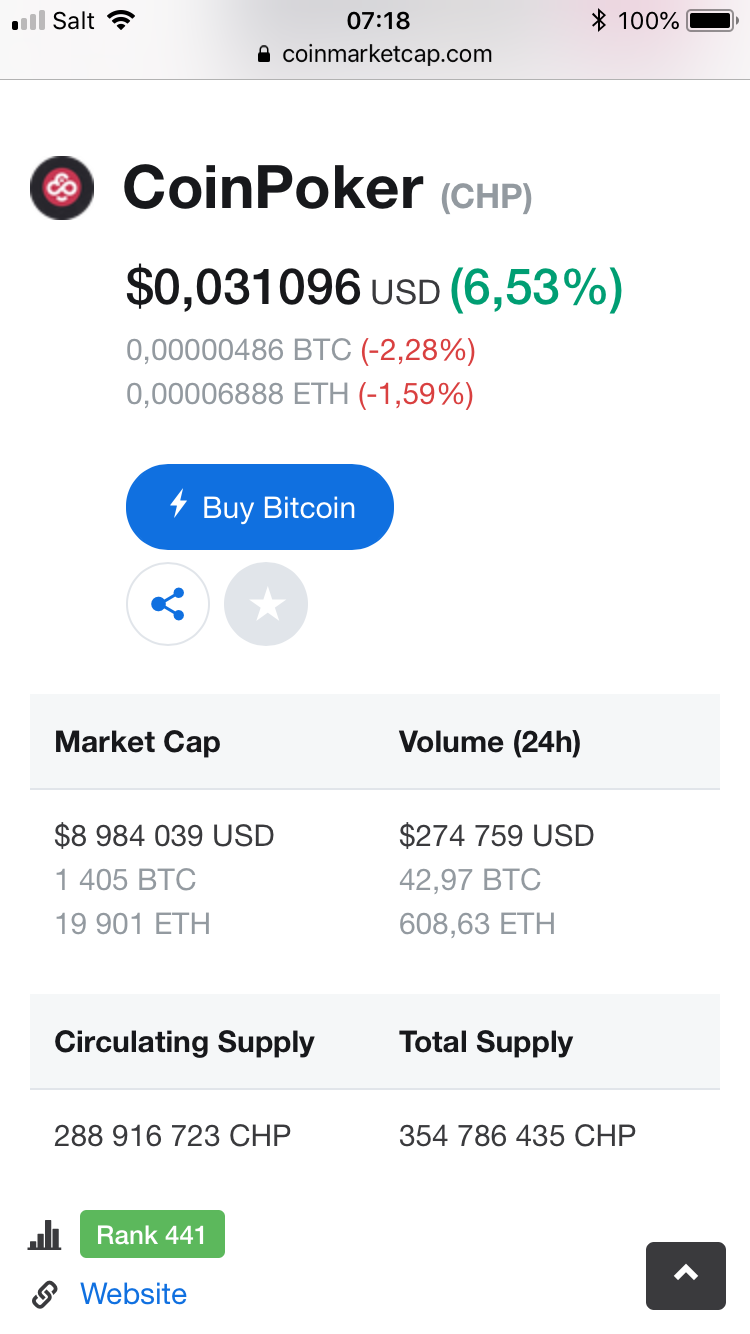Open the share icon button
Screen dimensions: 750x1334
pos(168,604)
